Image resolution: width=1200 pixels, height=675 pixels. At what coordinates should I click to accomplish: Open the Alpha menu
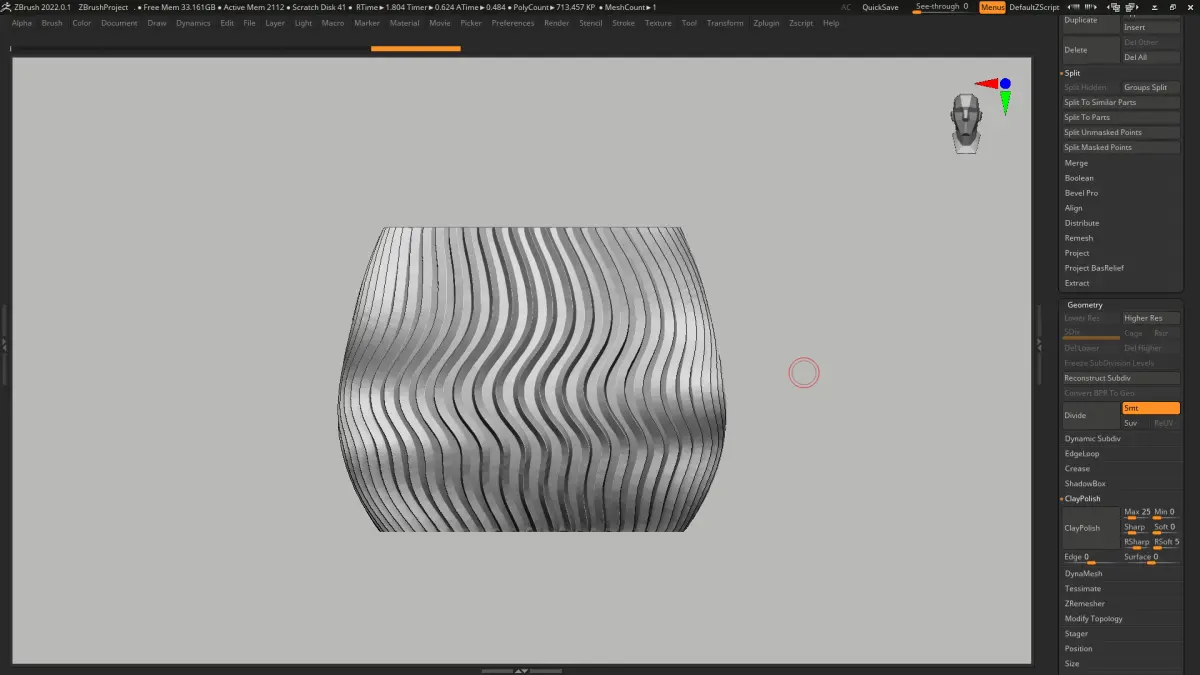(22, 23)
